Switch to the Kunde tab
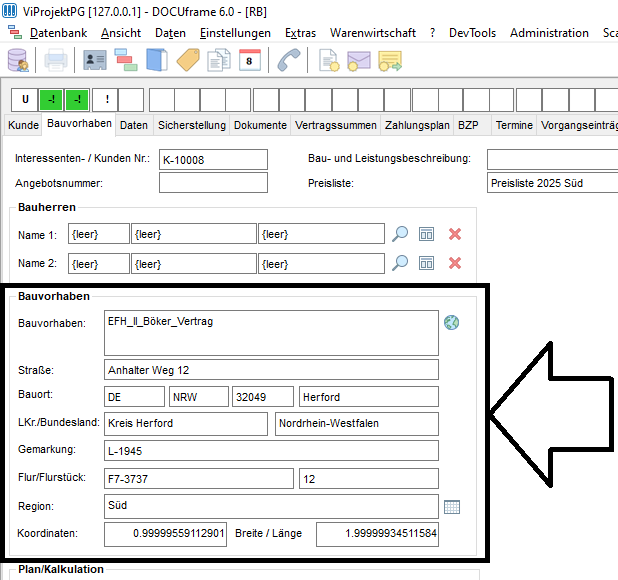The image size is (618, 580). [23, 125]
